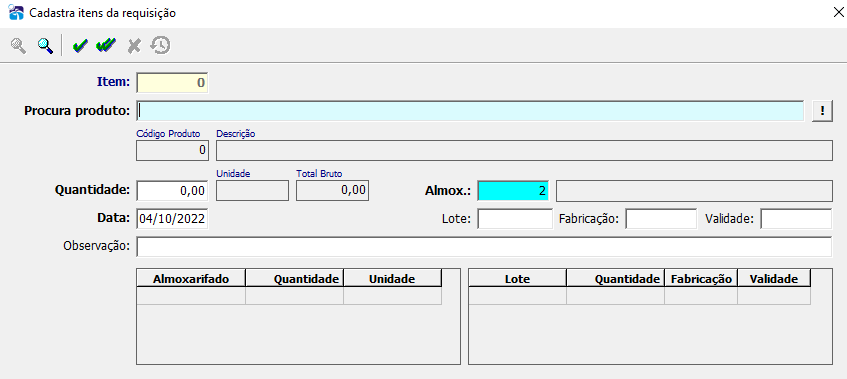Click the Item number field

pyautogui.click(x=172, y=83)
